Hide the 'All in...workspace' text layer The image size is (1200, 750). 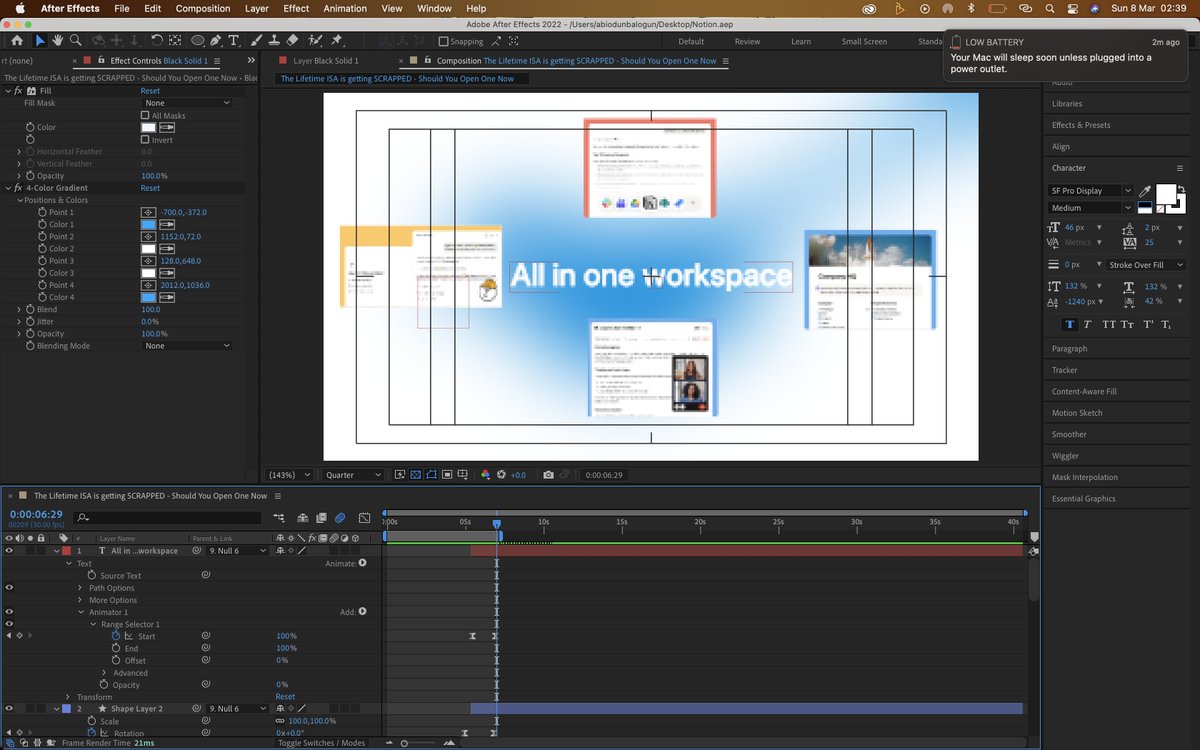tap(8, 550)
